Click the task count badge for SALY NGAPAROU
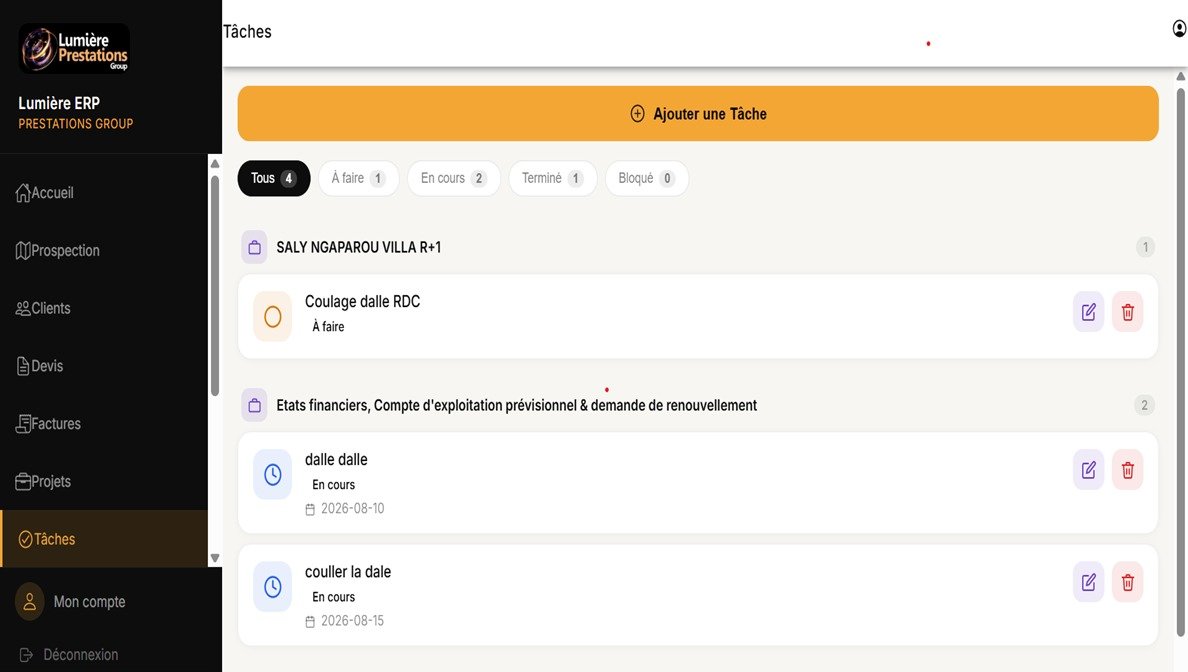The image size is (1188, 672). click(1145, 247)
